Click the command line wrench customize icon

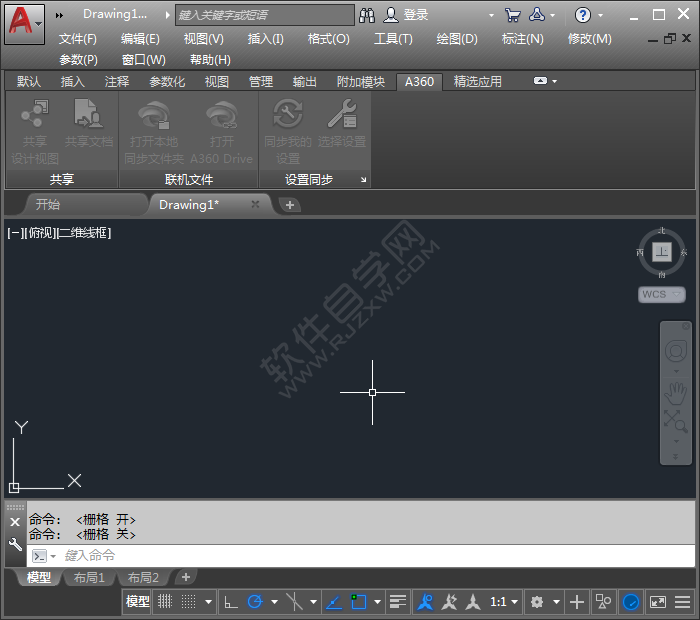click(x=15, y=545)
